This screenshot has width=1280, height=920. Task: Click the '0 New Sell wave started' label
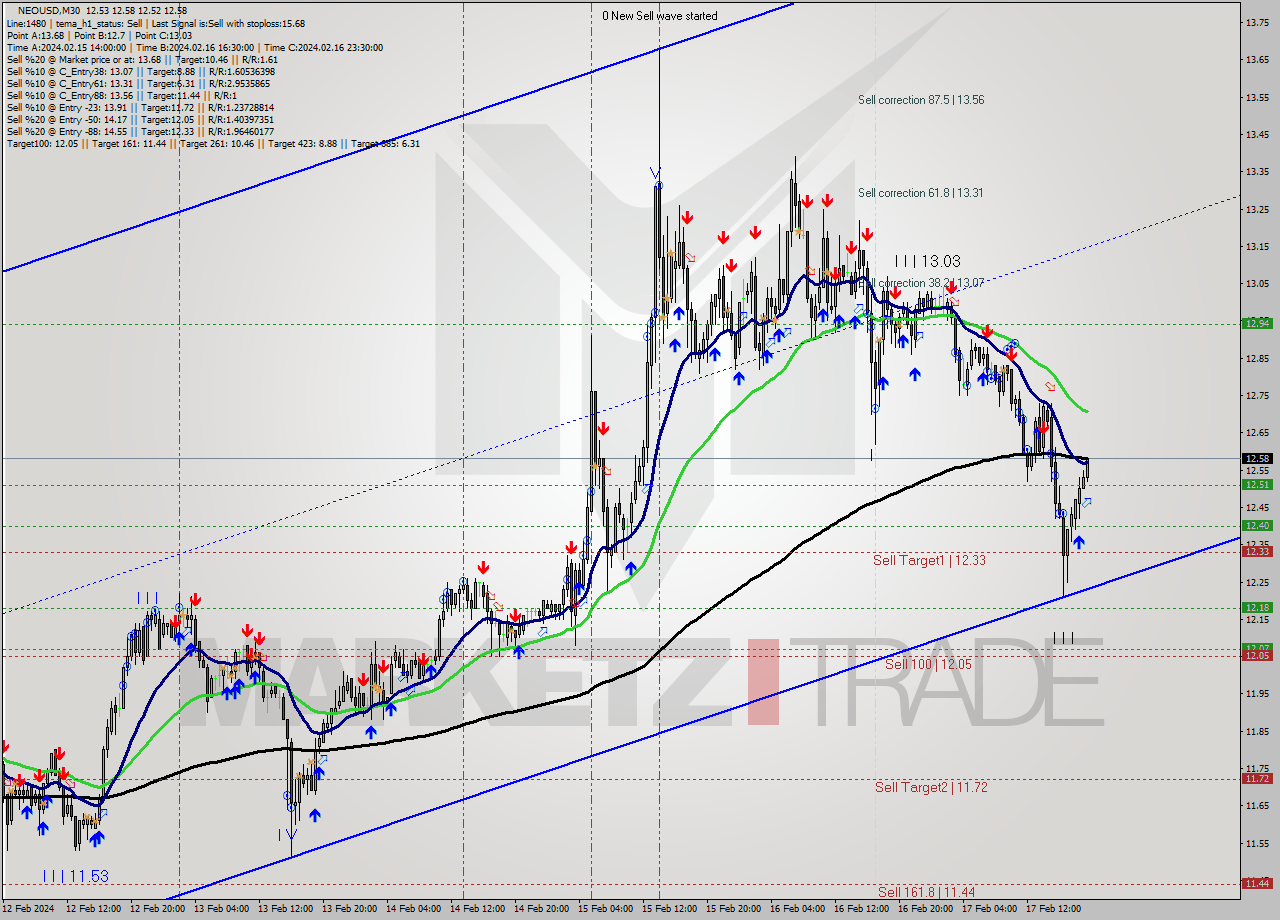(x=659, y=16)
